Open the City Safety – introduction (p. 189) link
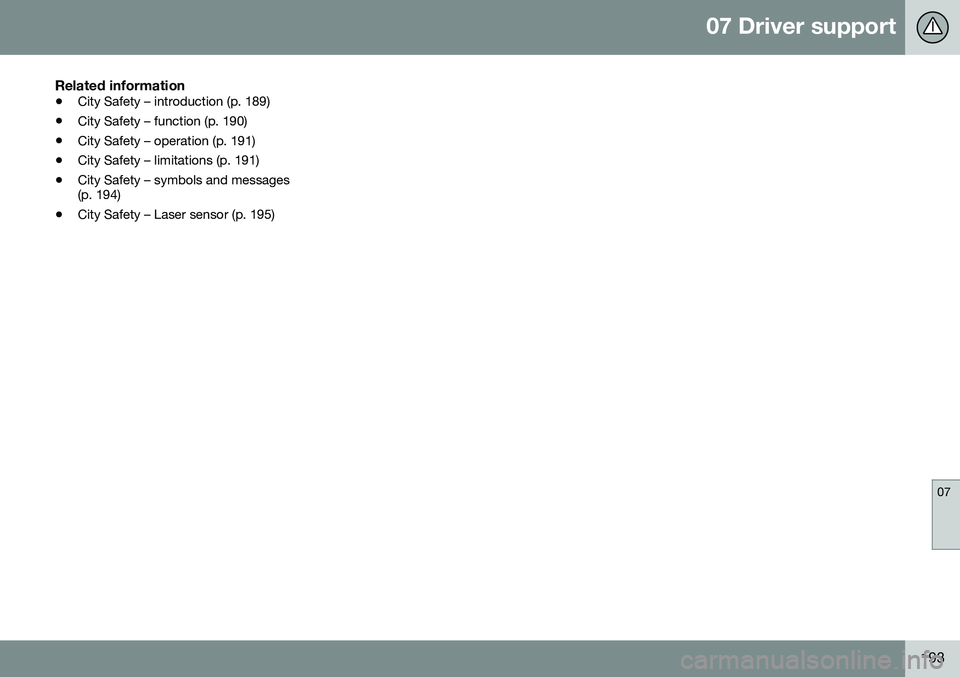Image resolution: width=960 pixels, height=677 pixels. coord(174,102)
